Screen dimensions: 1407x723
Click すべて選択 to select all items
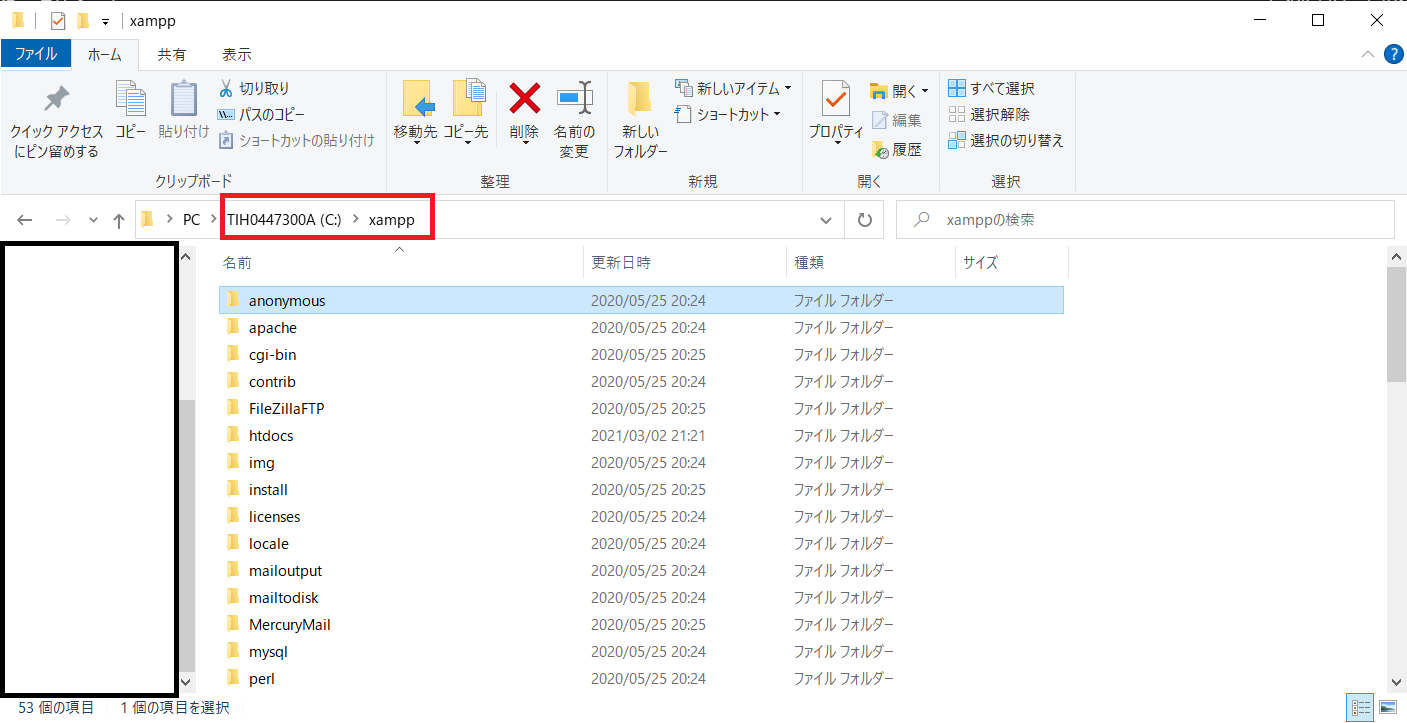pyautogui.click(x=992, y=88)
